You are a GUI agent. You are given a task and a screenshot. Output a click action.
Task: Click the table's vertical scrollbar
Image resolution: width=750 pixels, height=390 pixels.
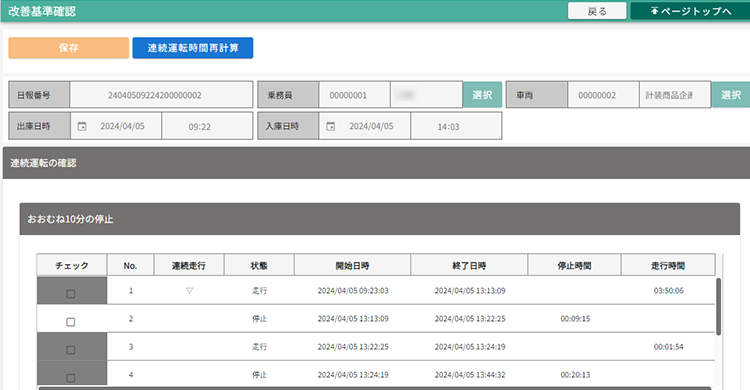pyautogui.click(x=718, y=306)
